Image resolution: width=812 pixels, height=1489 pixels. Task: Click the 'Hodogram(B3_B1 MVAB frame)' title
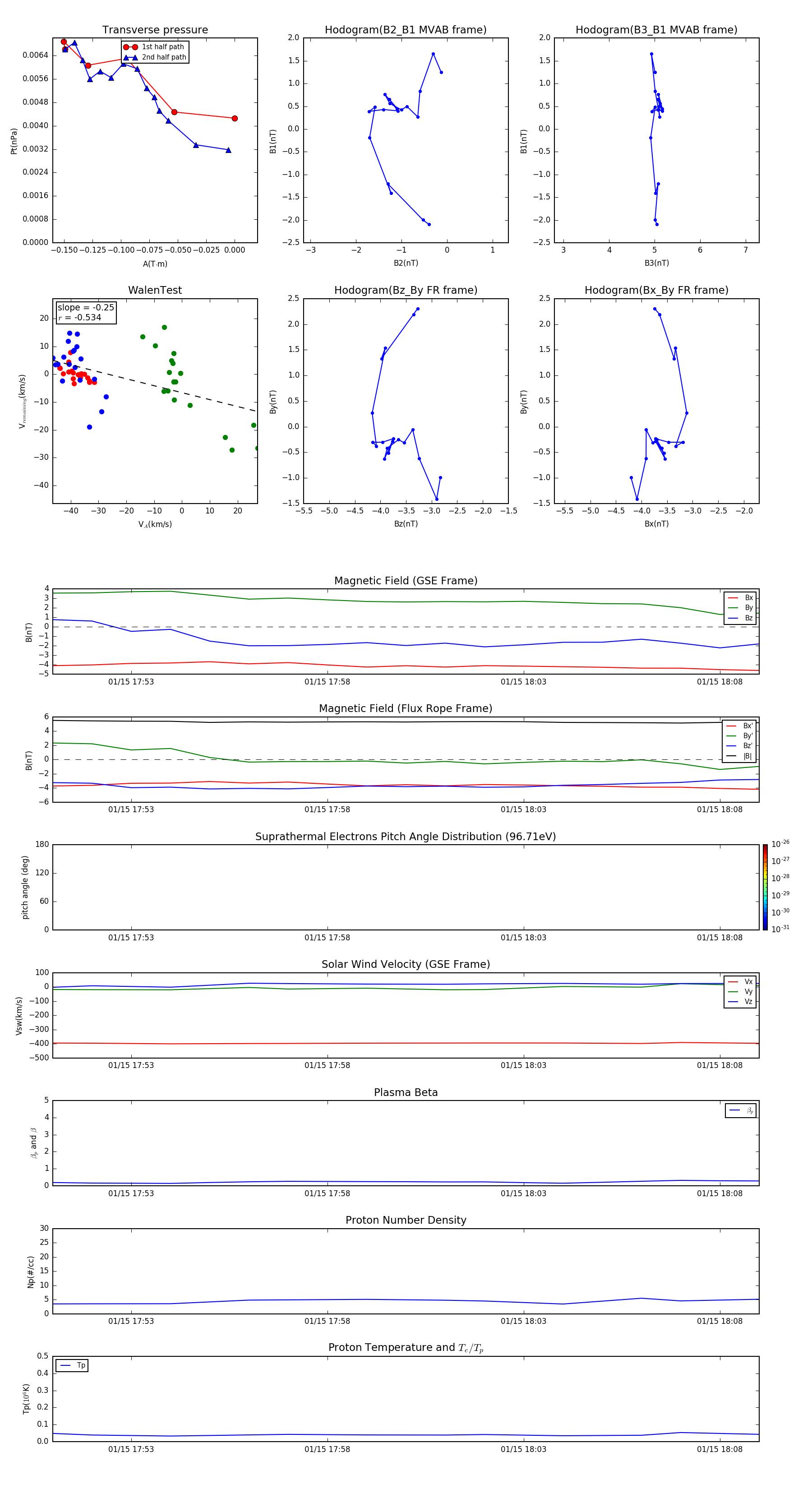point(656,30)
